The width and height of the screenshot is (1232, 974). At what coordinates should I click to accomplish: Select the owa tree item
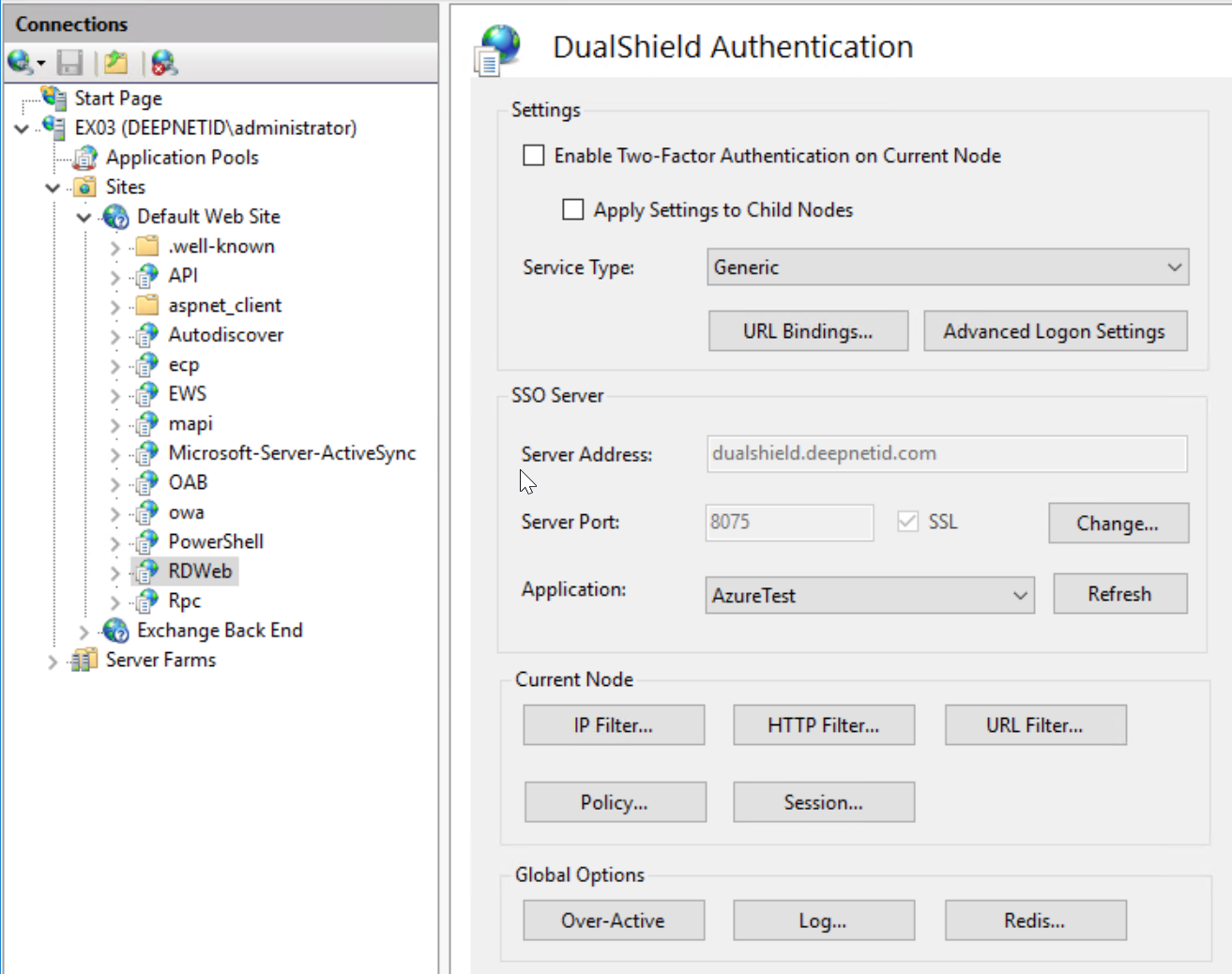186,512
